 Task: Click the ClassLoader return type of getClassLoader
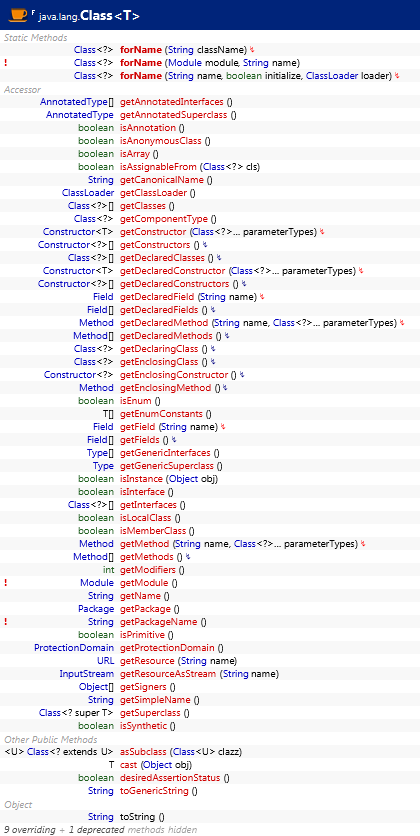[x=87, y=193]
